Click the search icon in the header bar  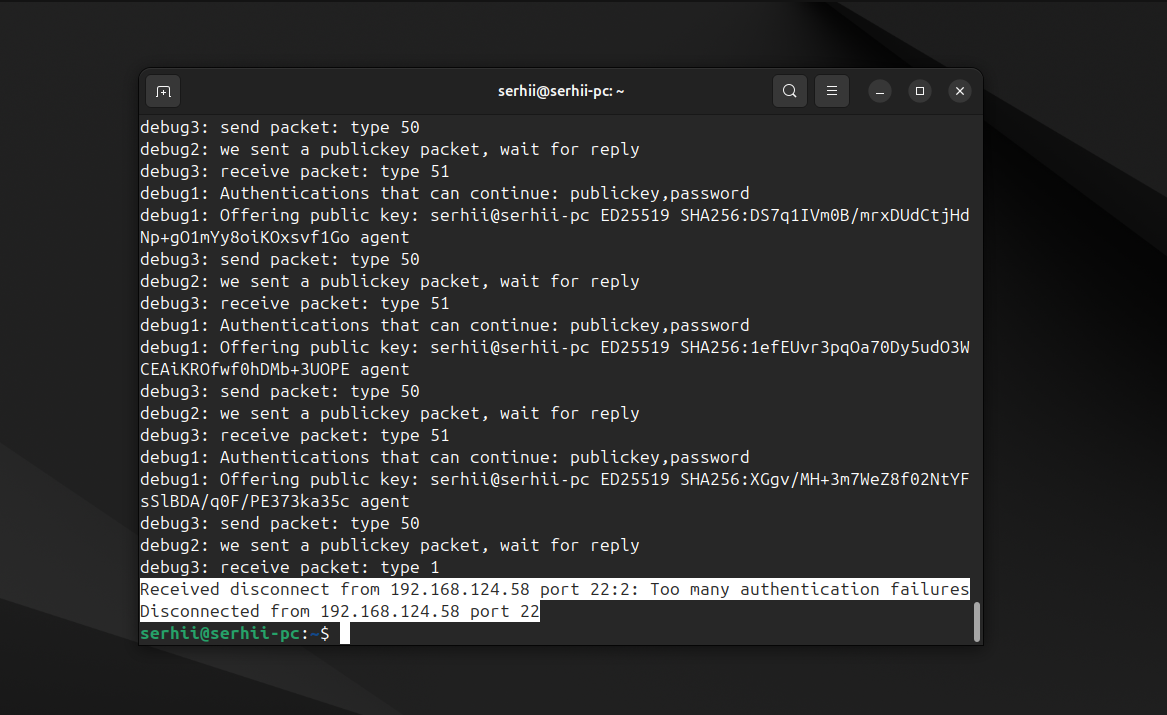[x=789, y=90]
